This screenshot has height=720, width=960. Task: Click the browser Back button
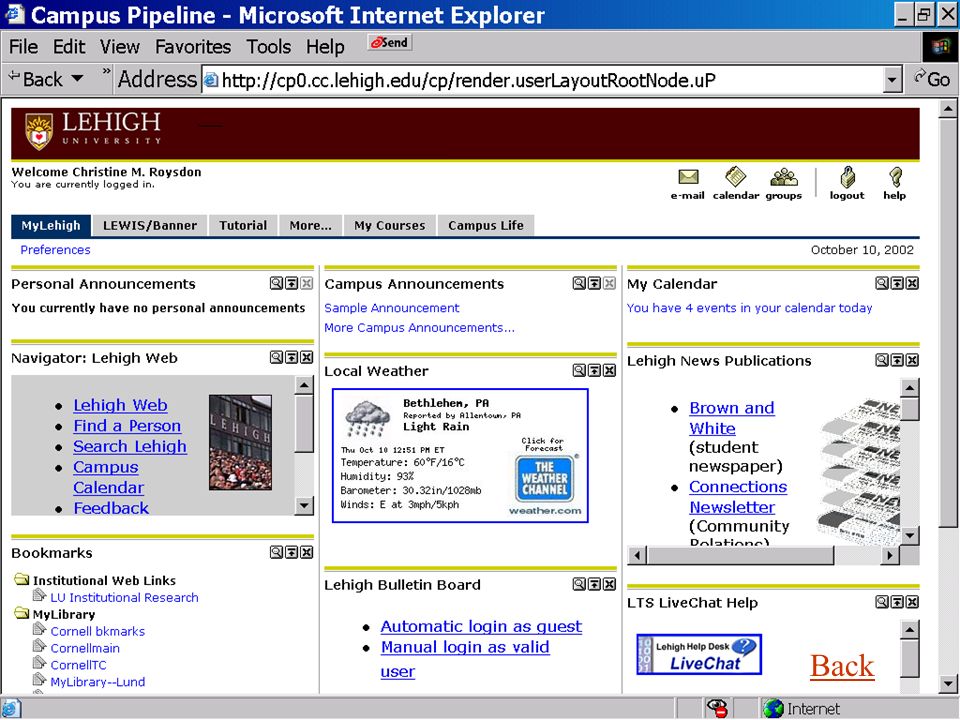click(x=36, y=79)
